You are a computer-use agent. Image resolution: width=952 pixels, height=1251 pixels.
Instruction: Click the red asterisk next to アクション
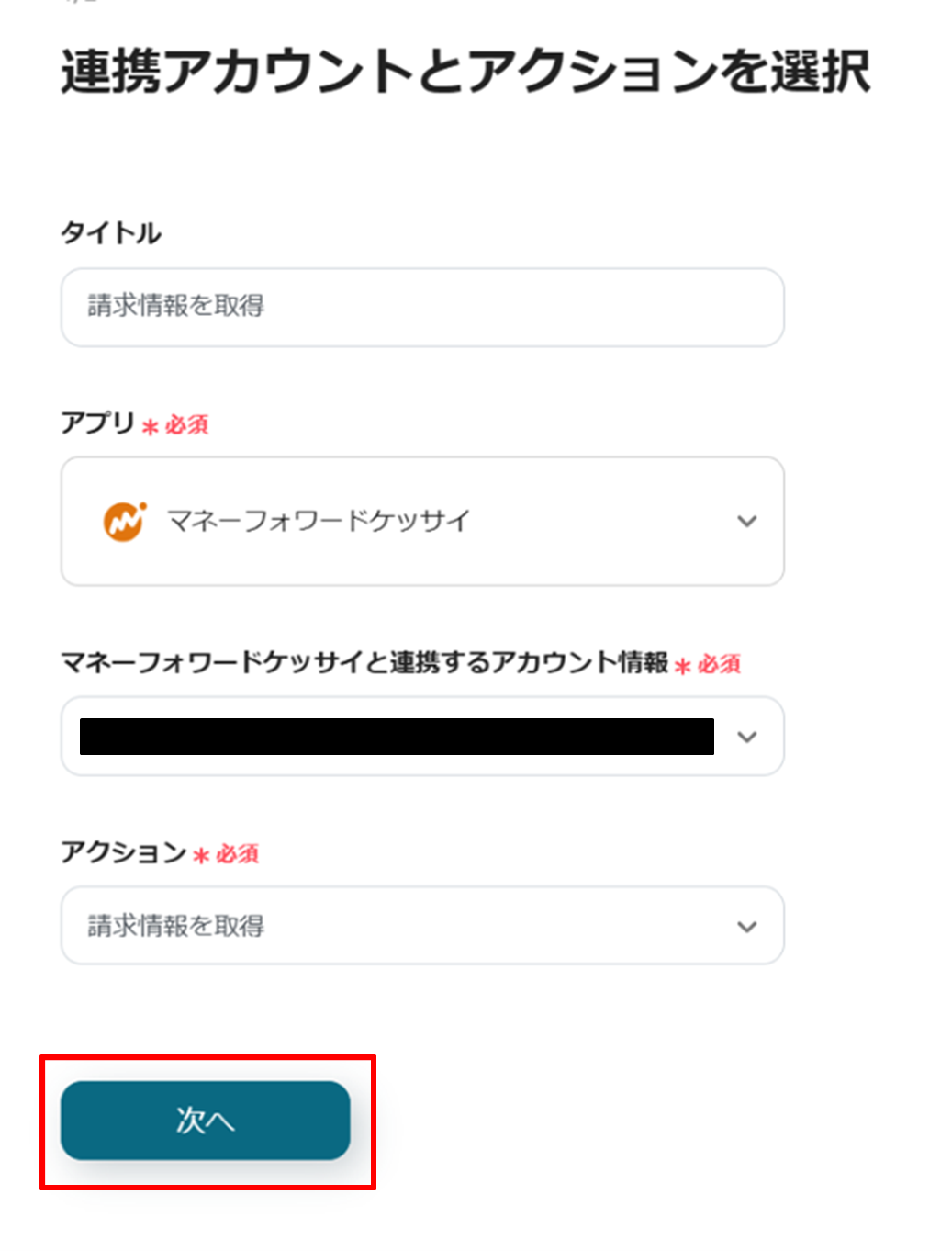tap(201, 856)
